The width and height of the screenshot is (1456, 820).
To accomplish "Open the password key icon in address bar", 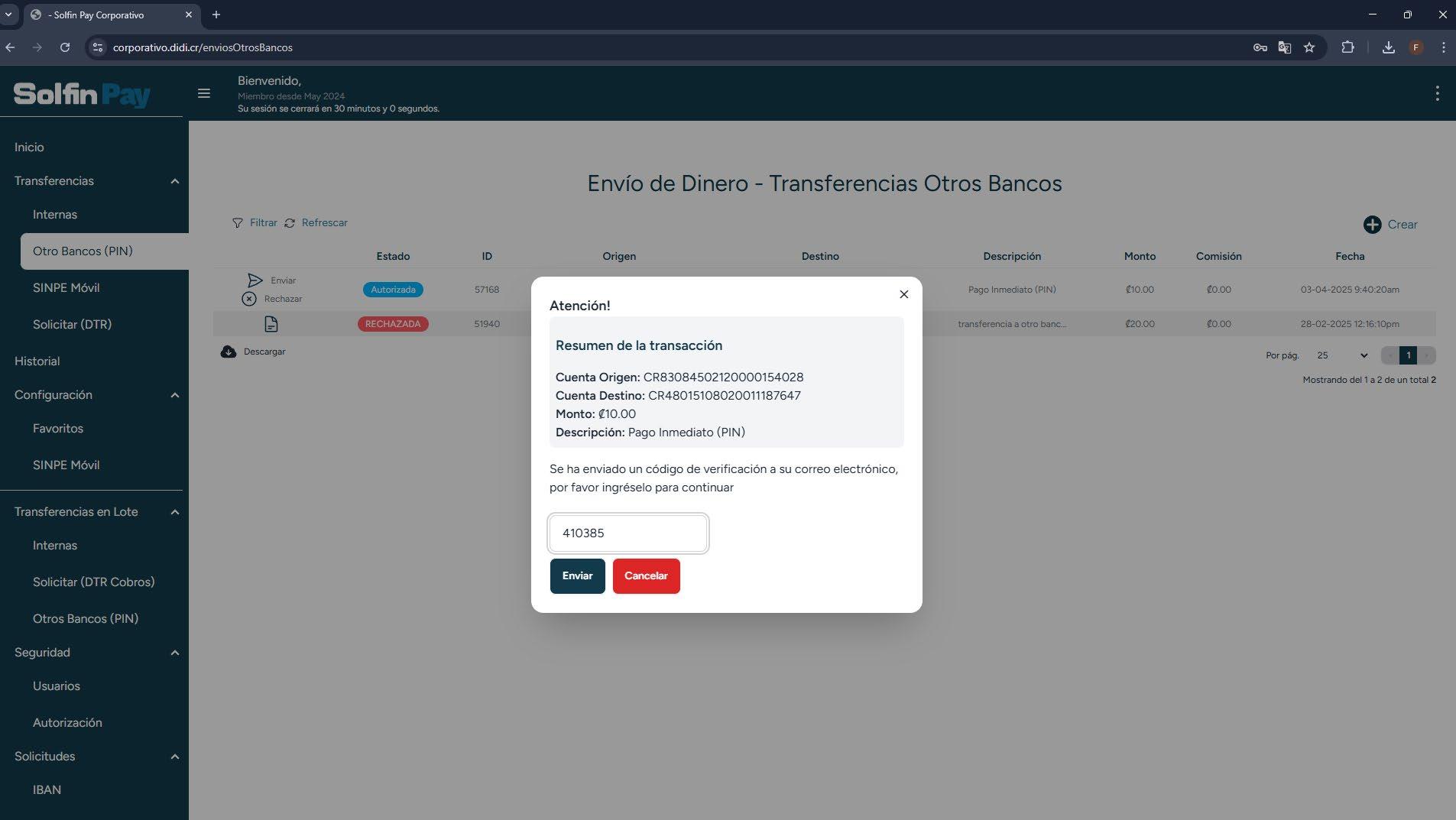I will [1260, 47].
